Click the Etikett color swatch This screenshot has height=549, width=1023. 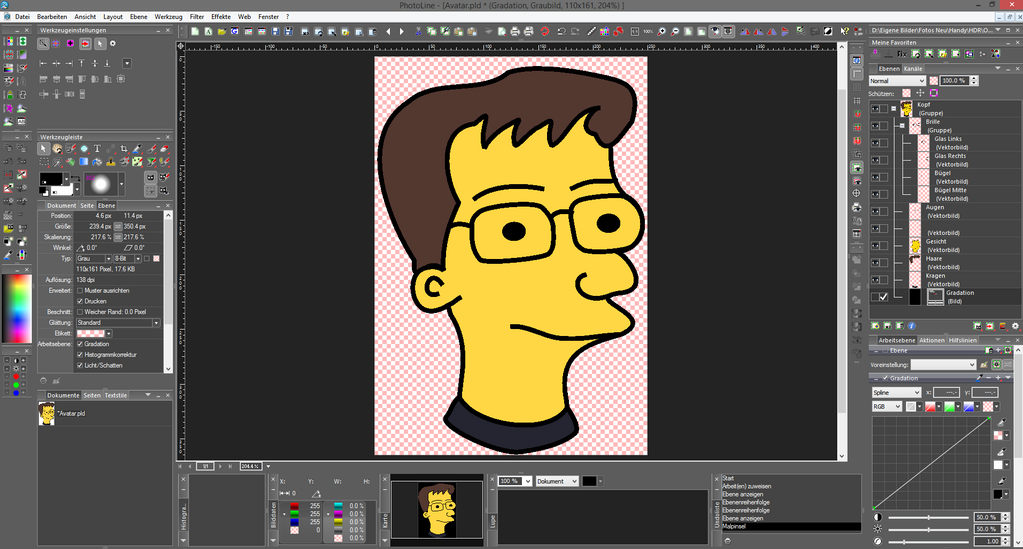coord(91,334)
